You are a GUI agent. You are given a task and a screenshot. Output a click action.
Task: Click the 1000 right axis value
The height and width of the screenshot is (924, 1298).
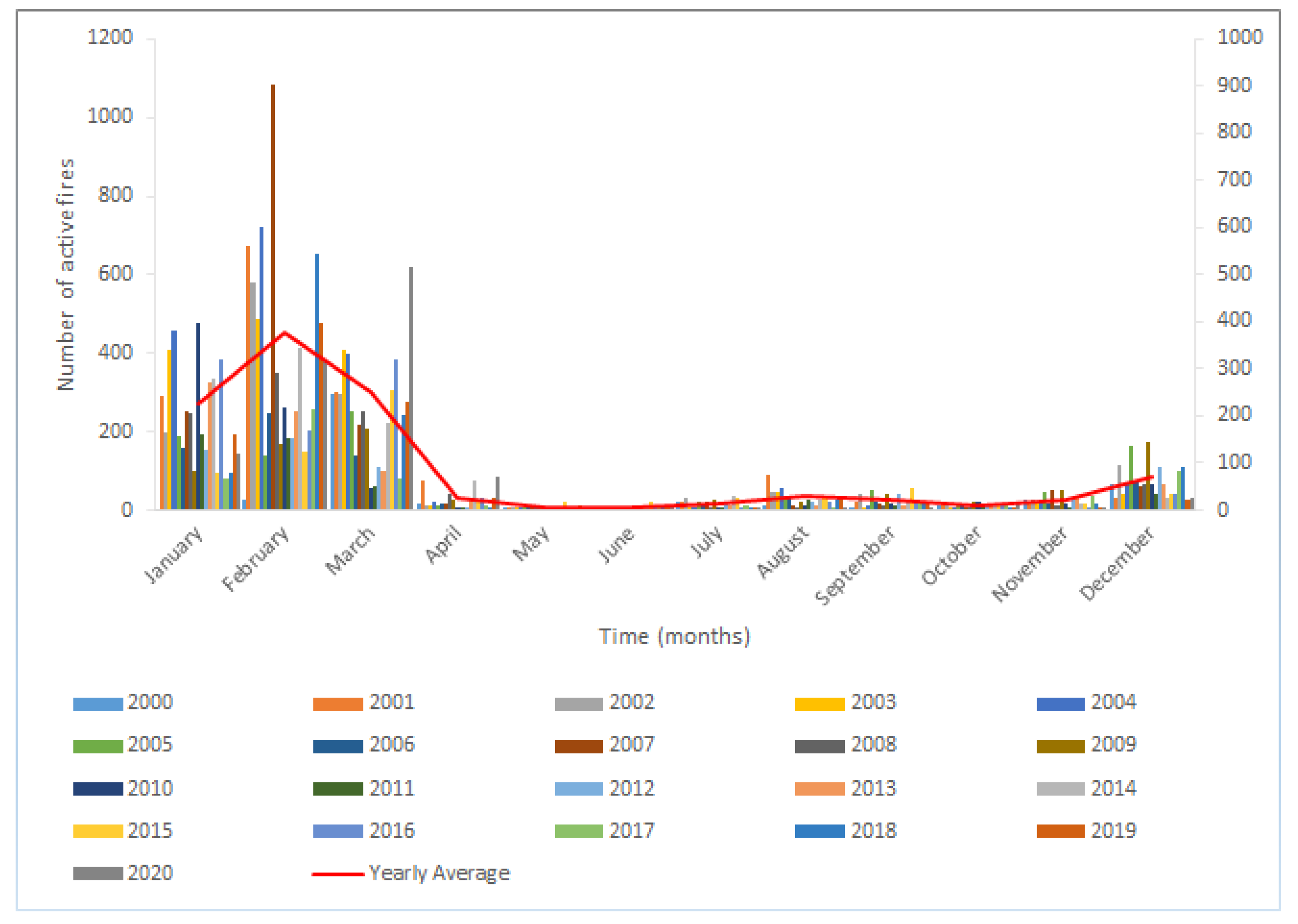click(1240, 38)
